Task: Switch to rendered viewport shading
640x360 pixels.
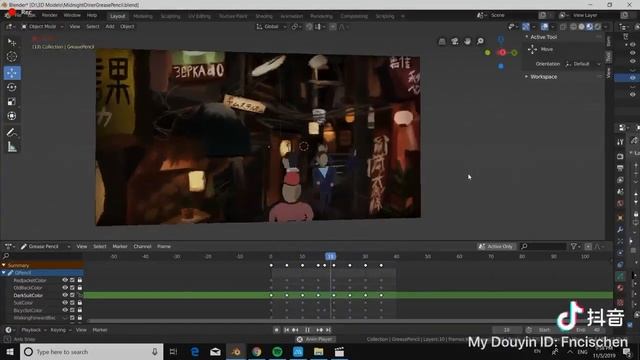Action: (x=598, y=27)
